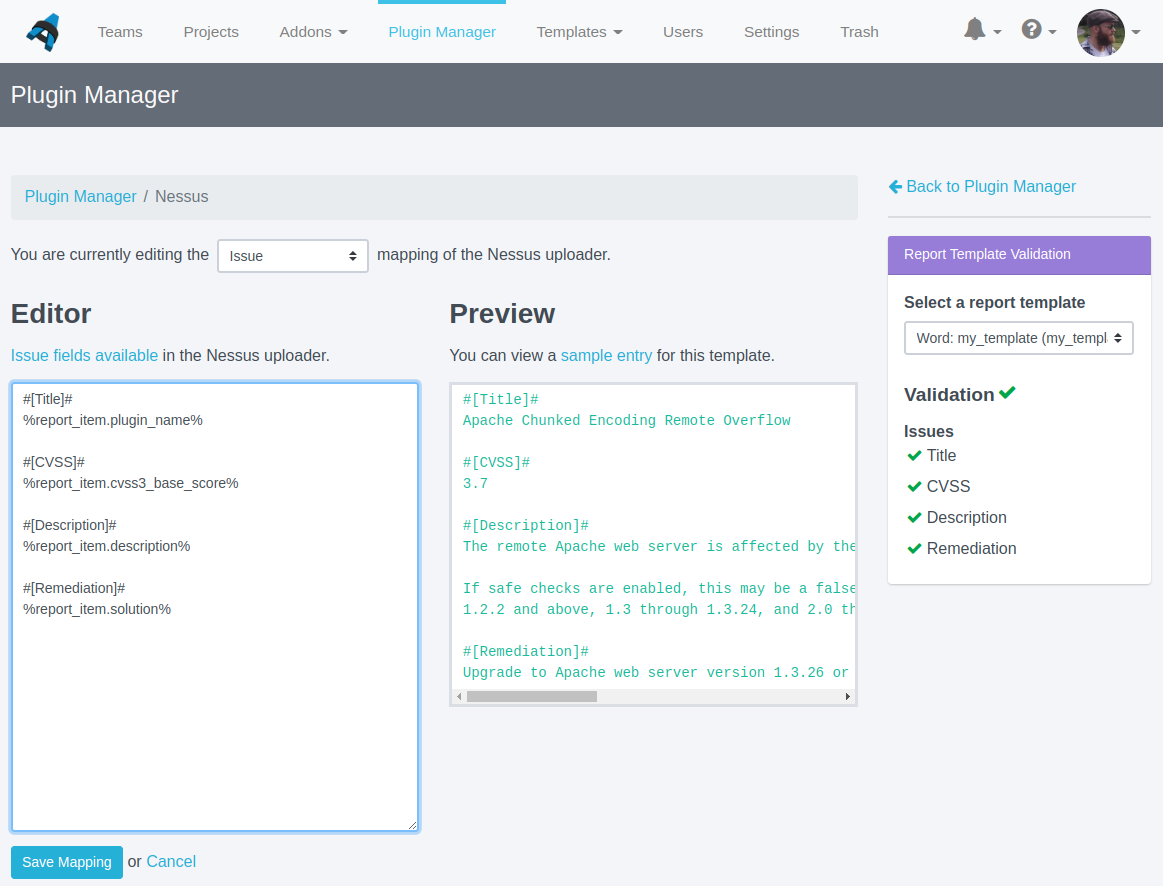The width and height of the screenshot is (1163, 886).
Task: Click the help question mark icon
Action: 1031,30
